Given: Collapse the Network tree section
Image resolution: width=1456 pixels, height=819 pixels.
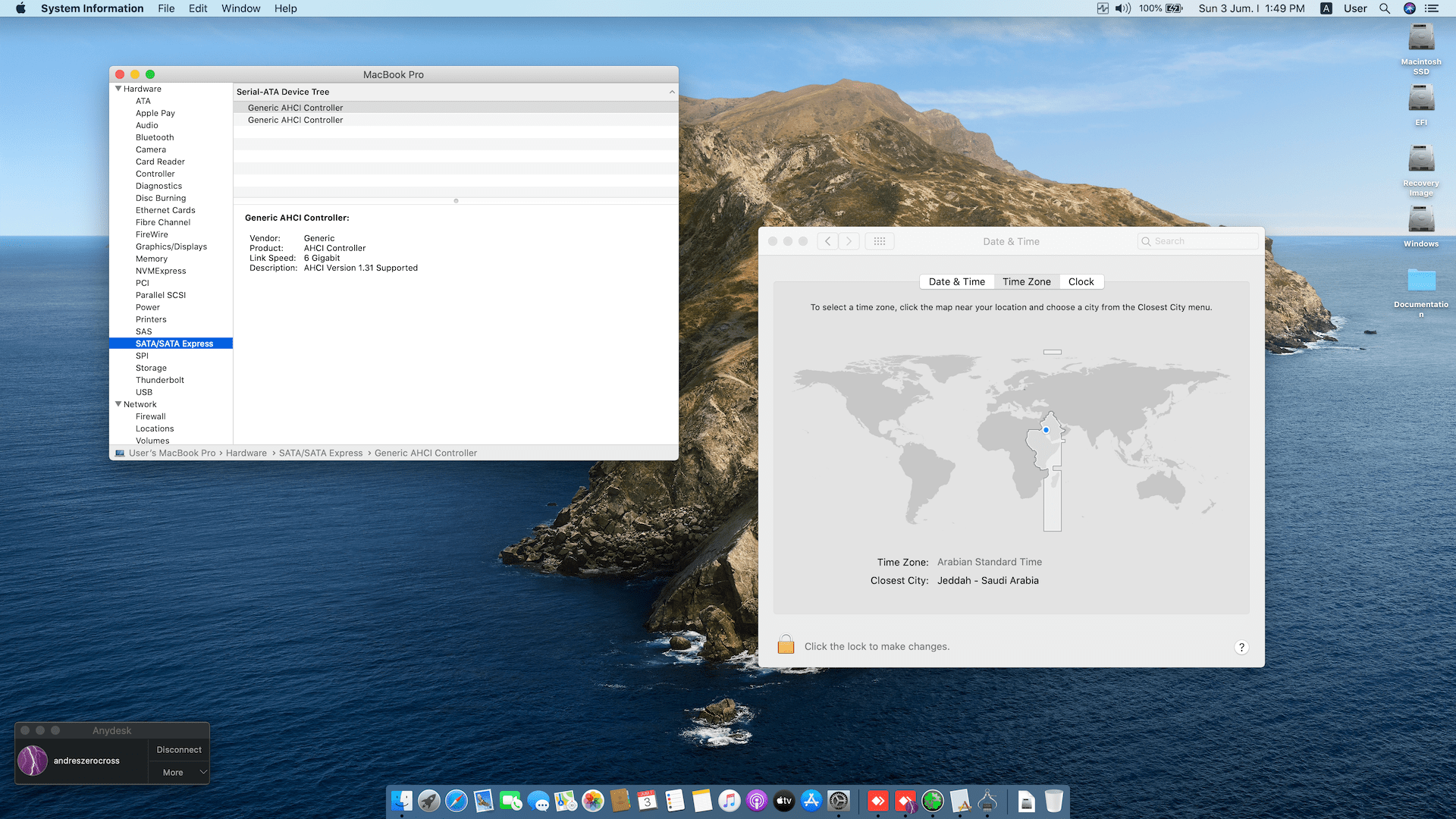Looking at the screenshot, I should (118, 404).
